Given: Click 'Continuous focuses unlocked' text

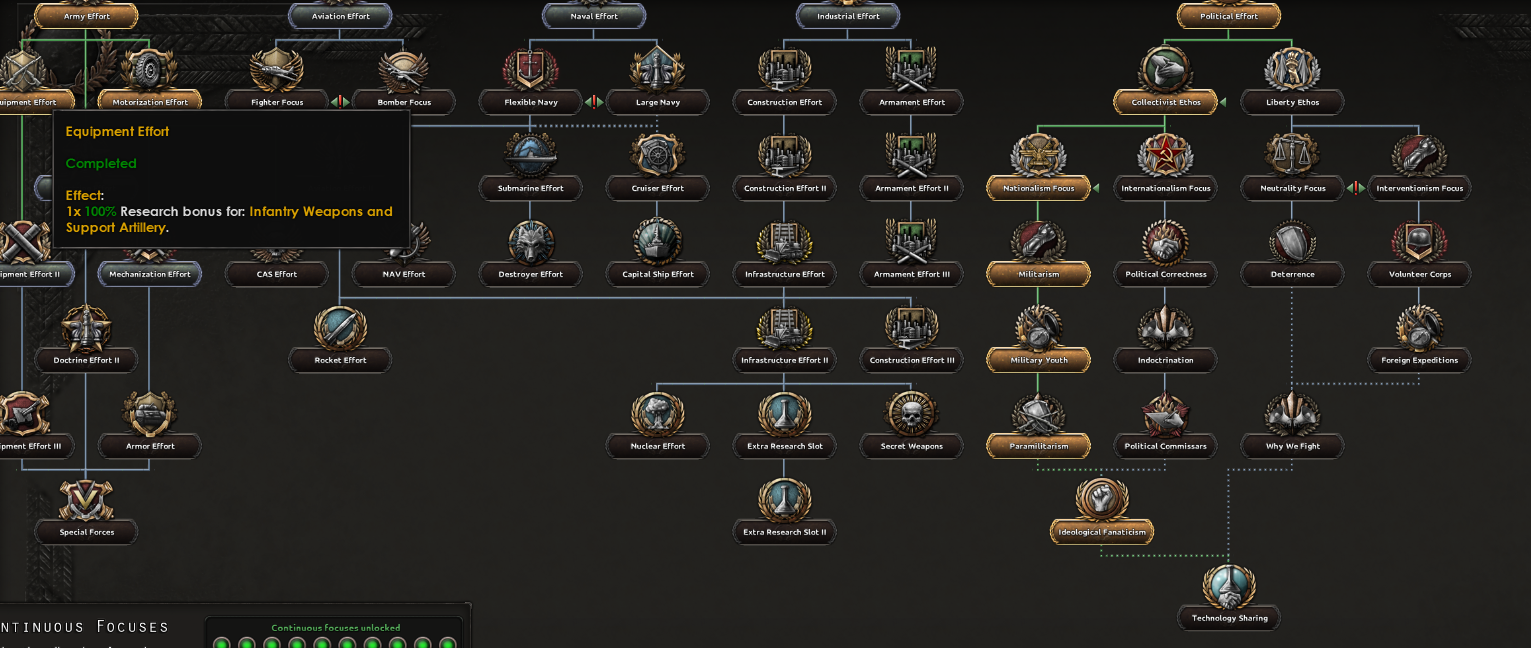Looking at the screenshot, I should pos(336,628).
